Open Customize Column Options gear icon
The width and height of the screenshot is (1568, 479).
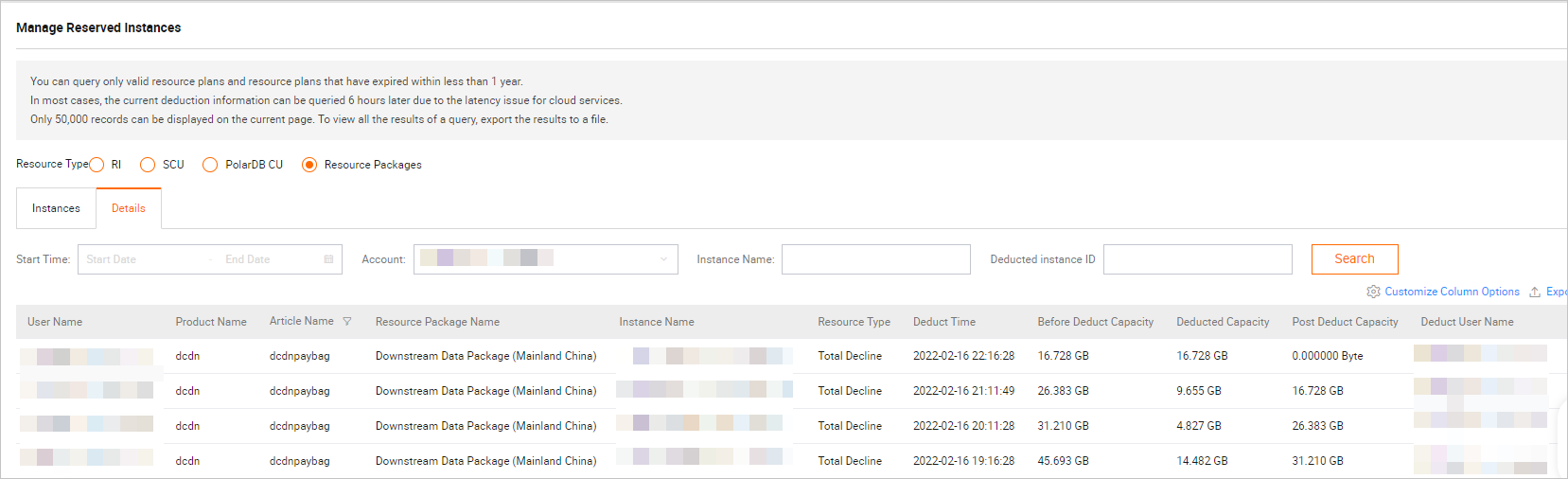(x=1373, y=292)
